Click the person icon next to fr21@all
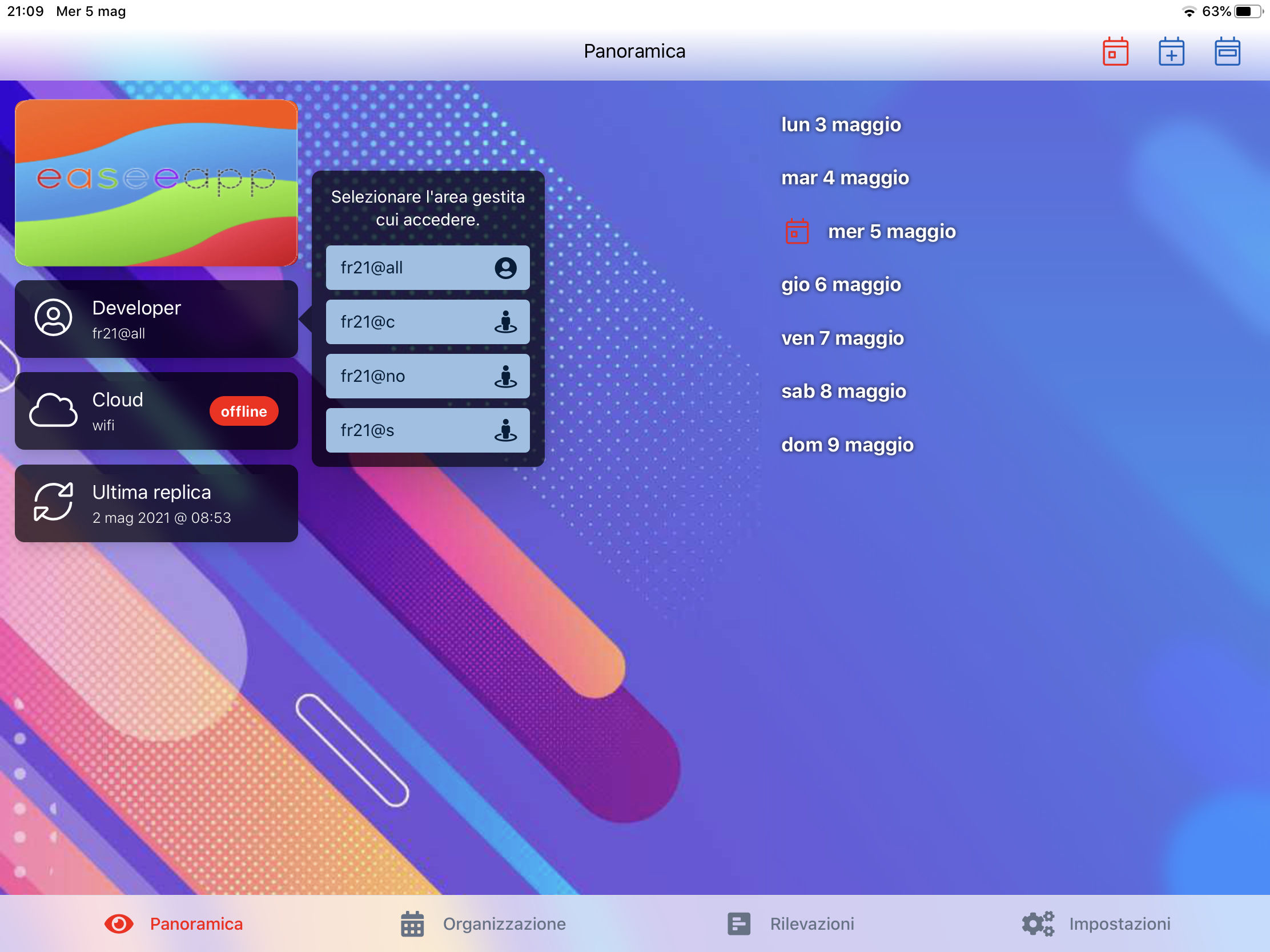The image size is (1270, 952). pos(505,268)
